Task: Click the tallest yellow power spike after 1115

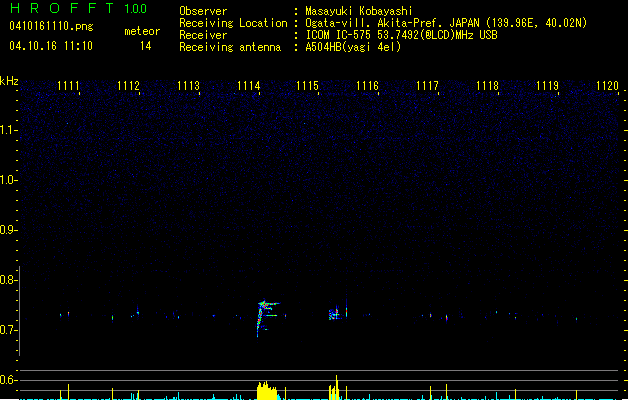Action: point(337,387)
